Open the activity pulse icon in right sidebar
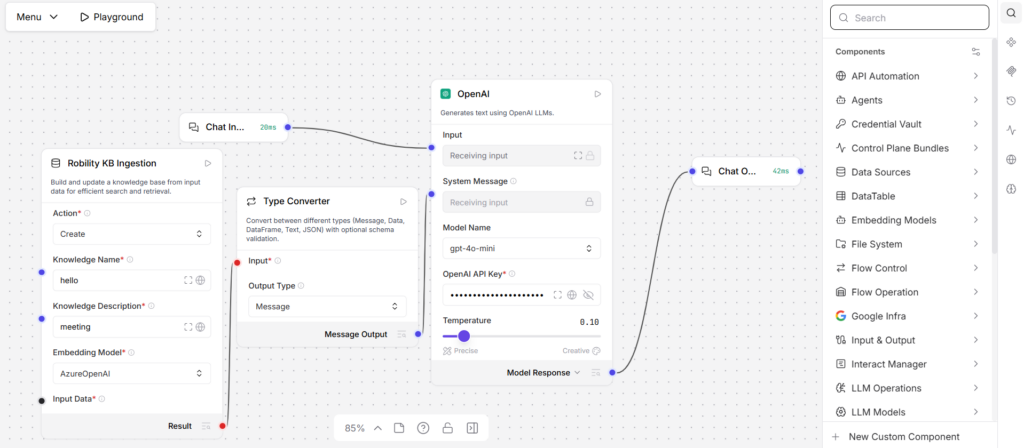This screenshot has height=448, width=1024. pyautogui.click(x=1011, y=130)
